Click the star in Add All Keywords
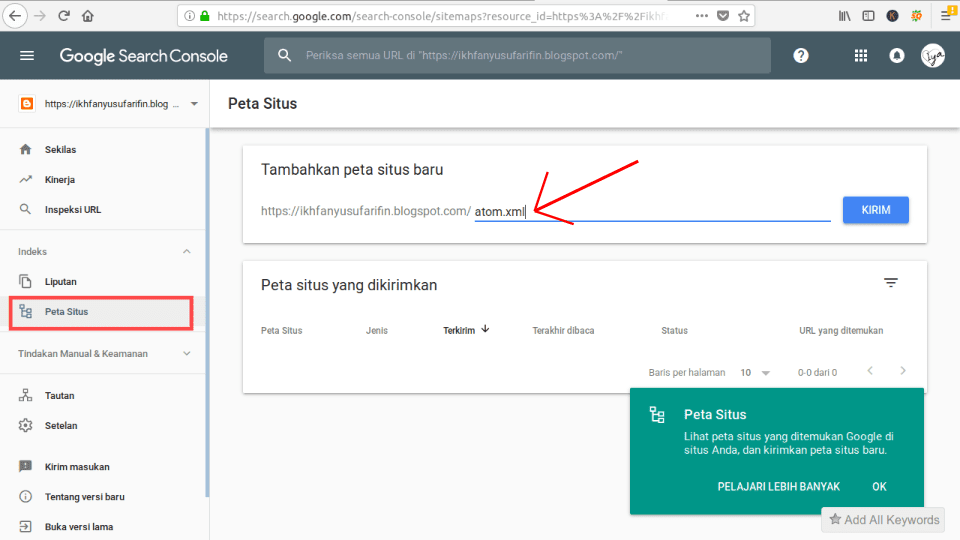 tap(835, 519)
